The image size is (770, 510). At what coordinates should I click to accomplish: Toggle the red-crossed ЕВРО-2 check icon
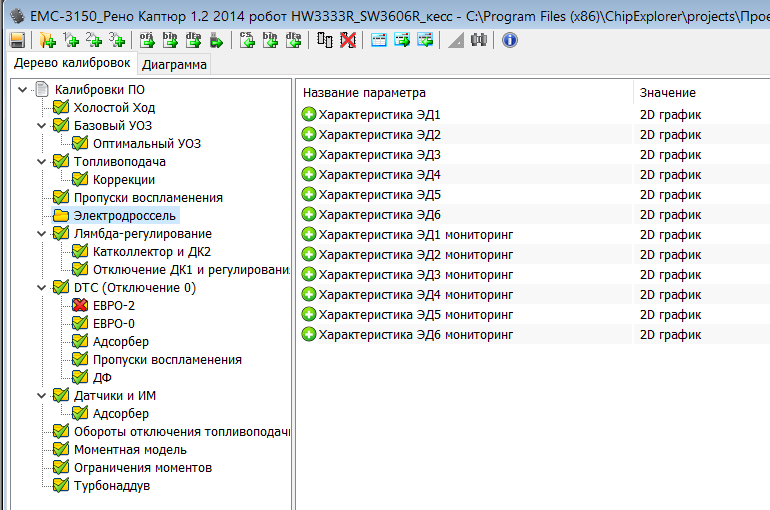click(x=81, y=306)
